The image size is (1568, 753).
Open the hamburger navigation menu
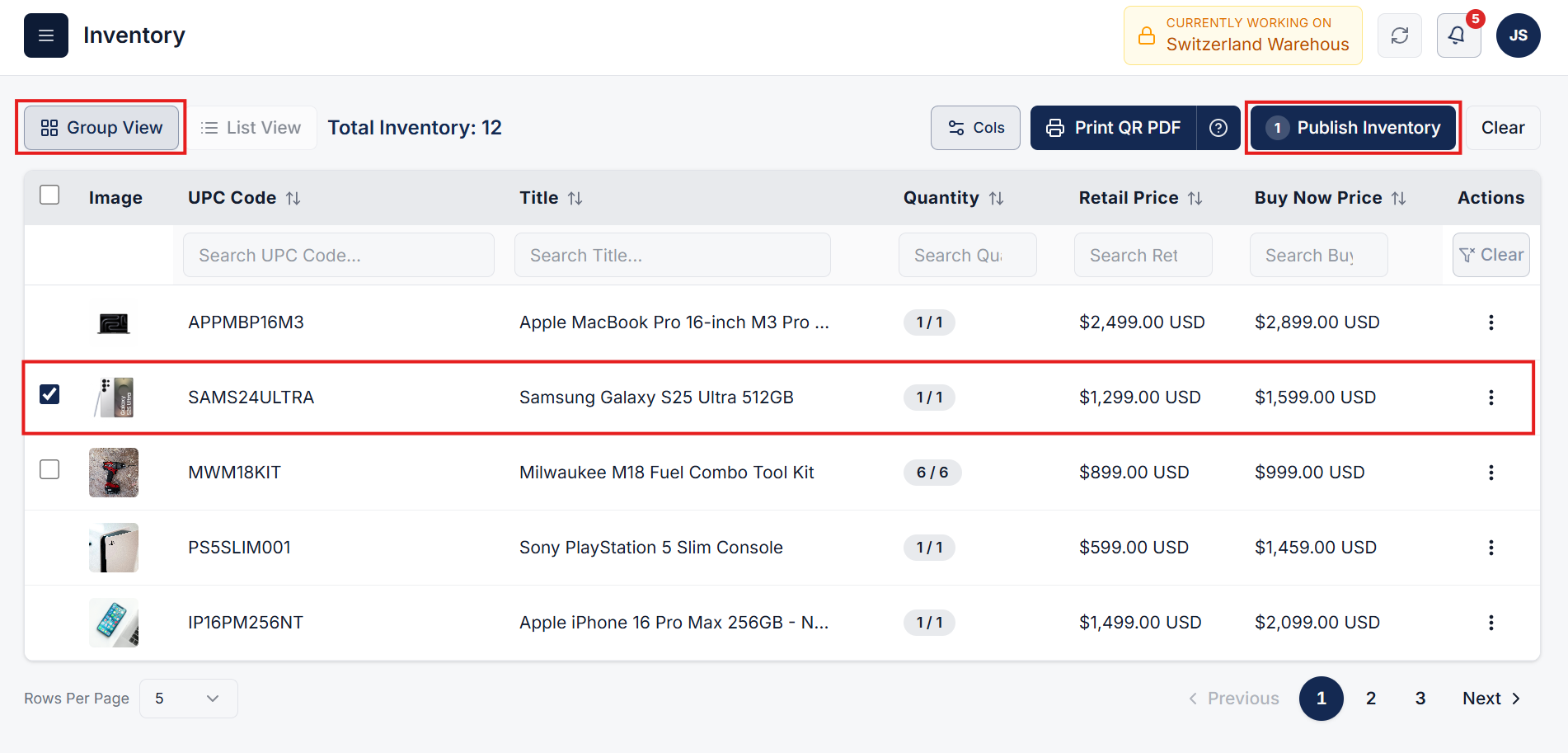click(x=46, y=35)
